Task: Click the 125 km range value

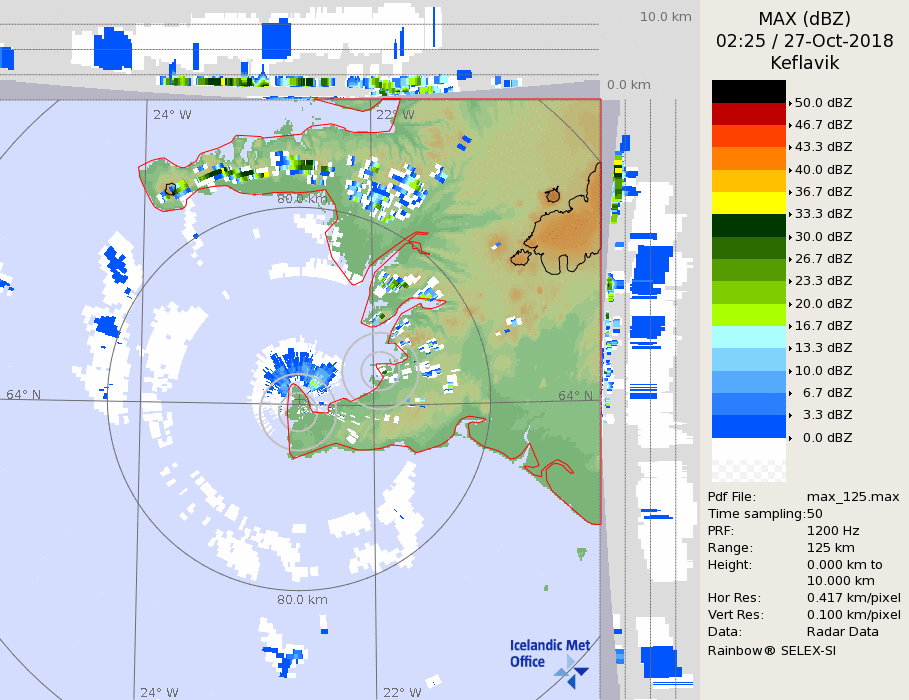Action: coord(829,548)
